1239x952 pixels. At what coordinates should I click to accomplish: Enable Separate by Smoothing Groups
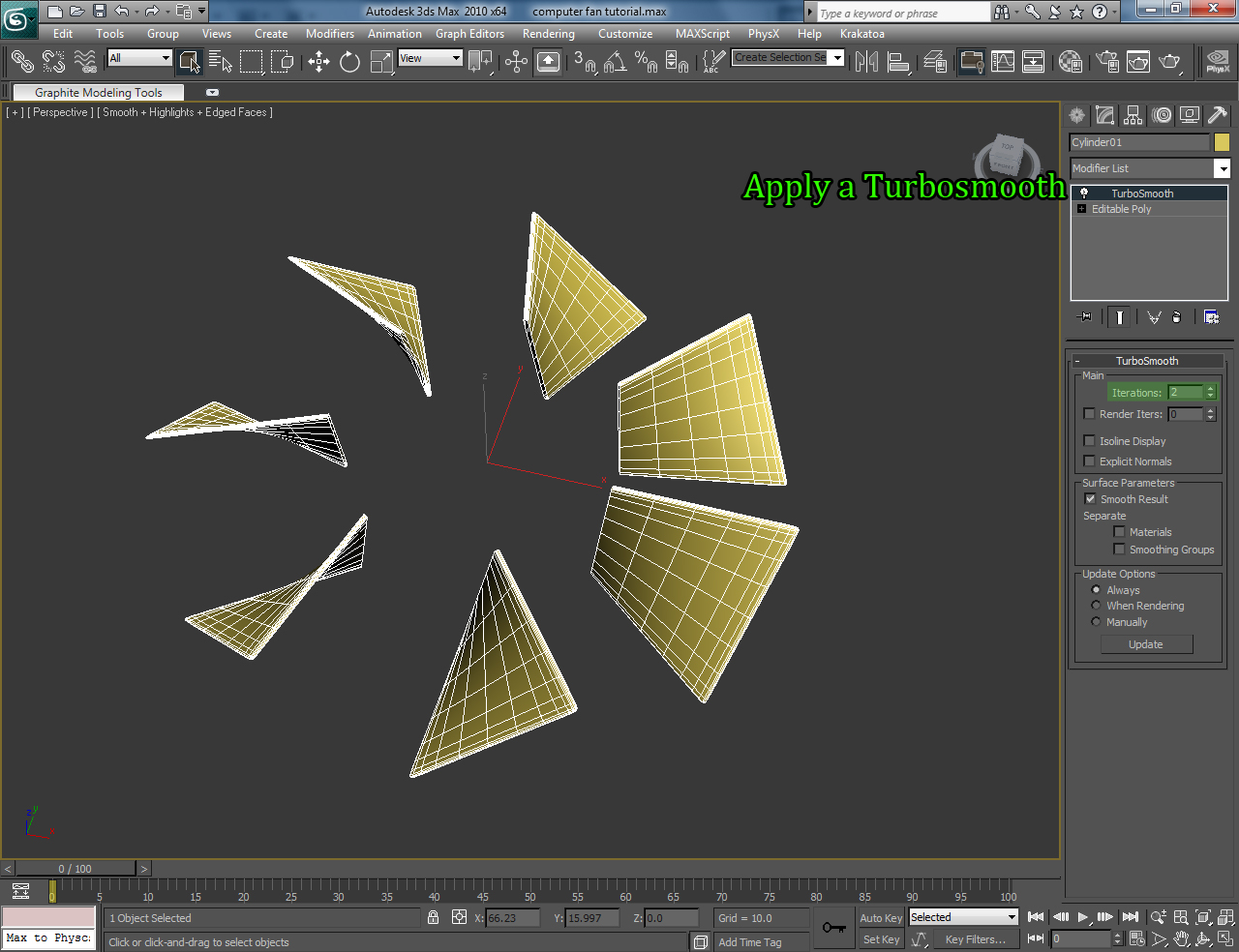pos(1119,549)
